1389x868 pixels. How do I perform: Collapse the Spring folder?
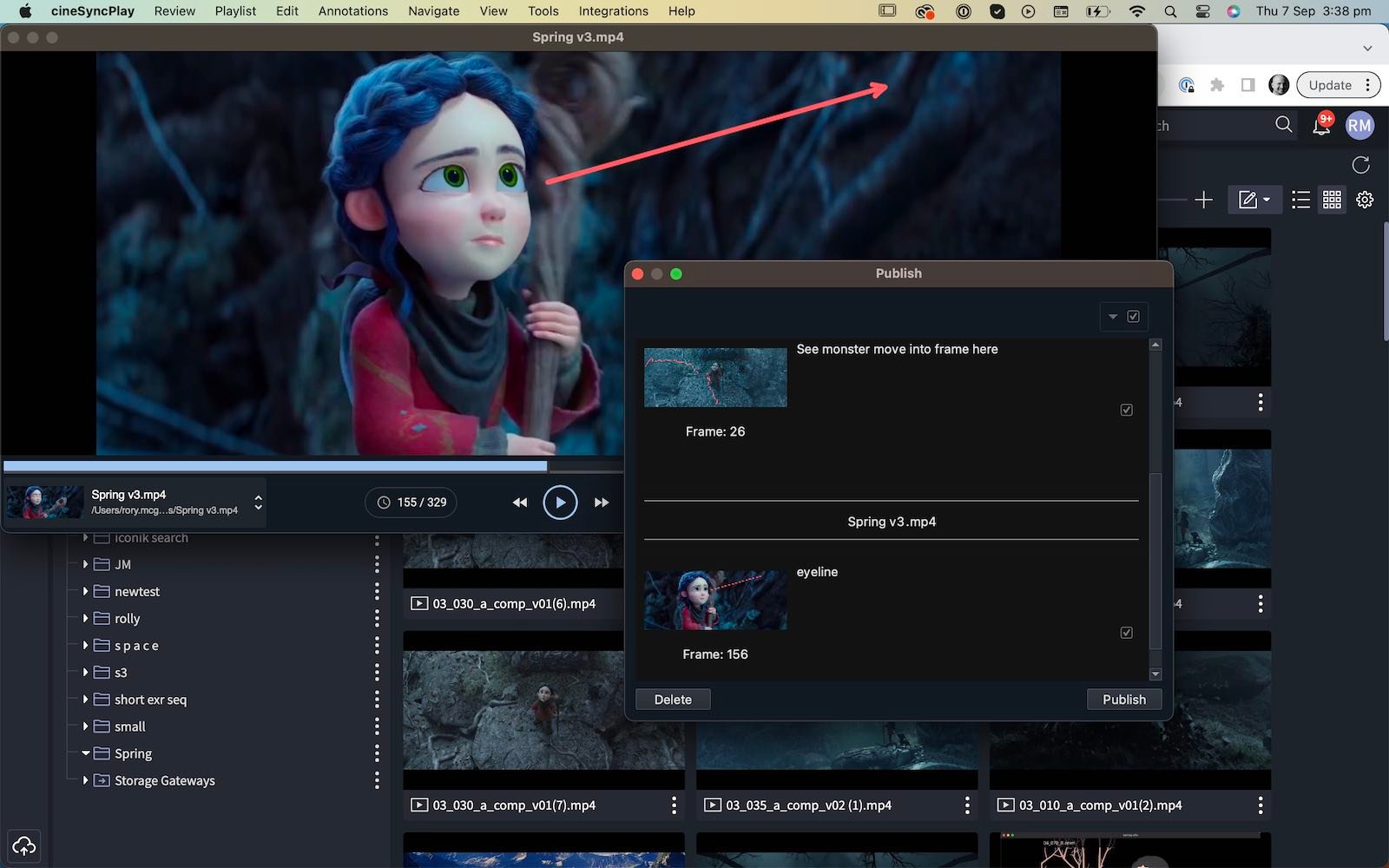(x=85, y=753)
